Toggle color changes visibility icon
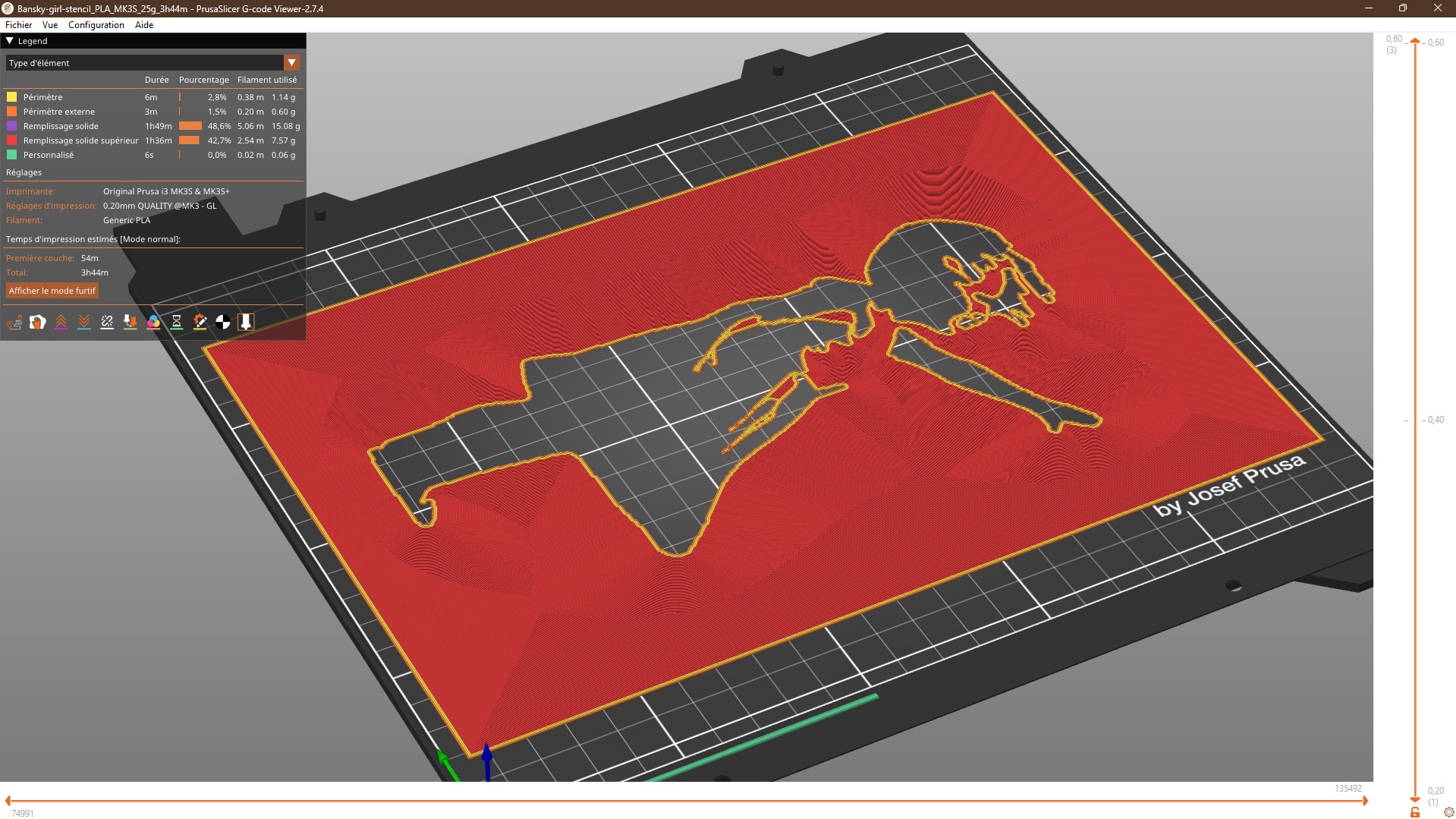 point(153,322)
